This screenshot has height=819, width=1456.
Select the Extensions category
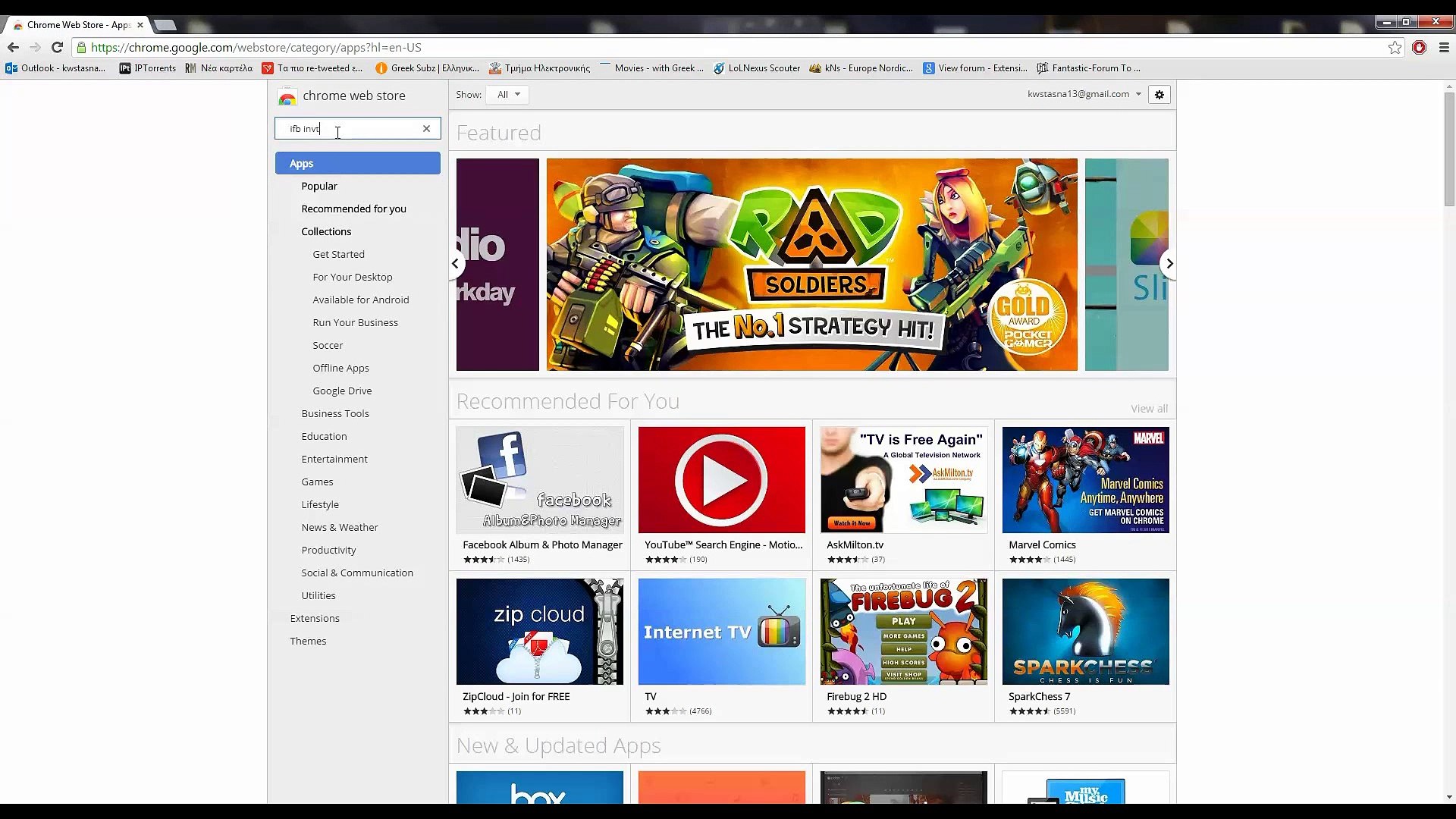(x=315, y=618)
